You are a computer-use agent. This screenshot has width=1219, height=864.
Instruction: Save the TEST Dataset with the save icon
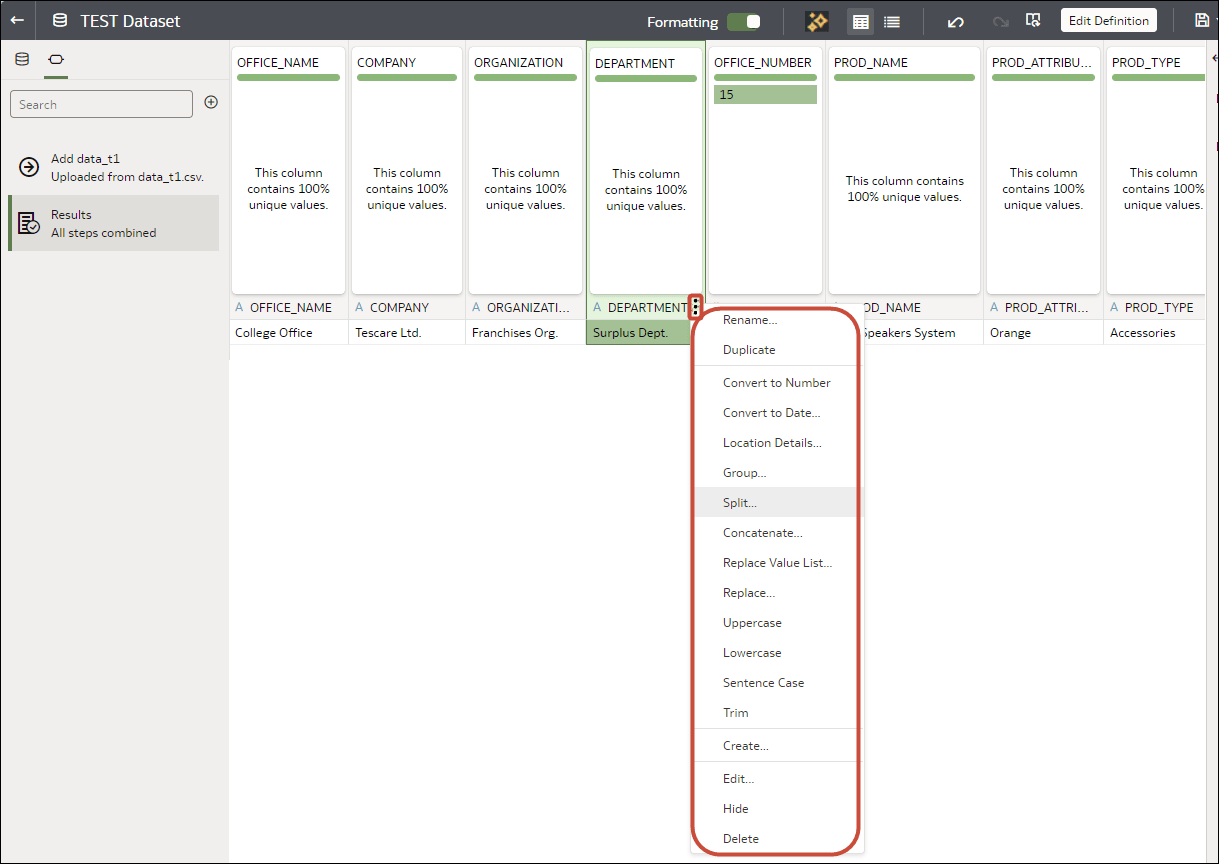[1204, 19]
